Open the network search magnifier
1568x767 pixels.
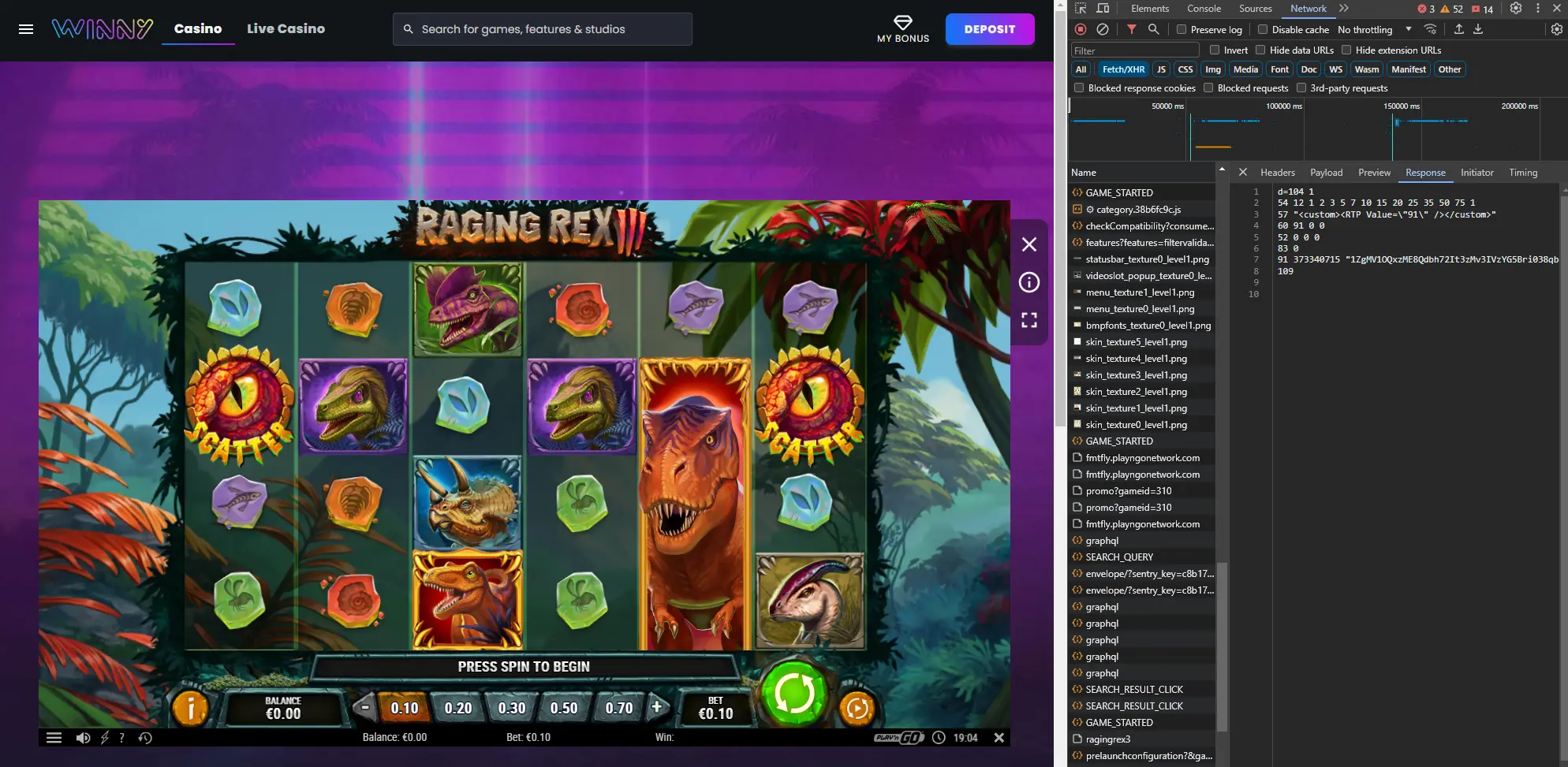[1154, 29]
